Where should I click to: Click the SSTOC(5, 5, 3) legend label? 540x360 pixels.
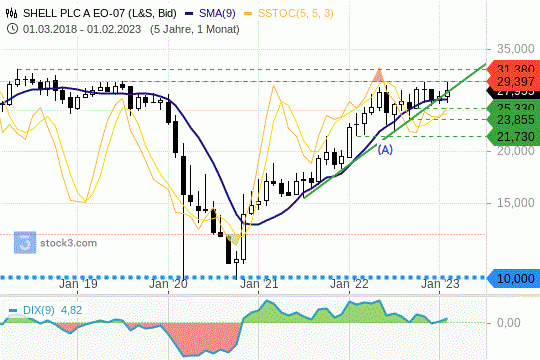pos(295,13)
